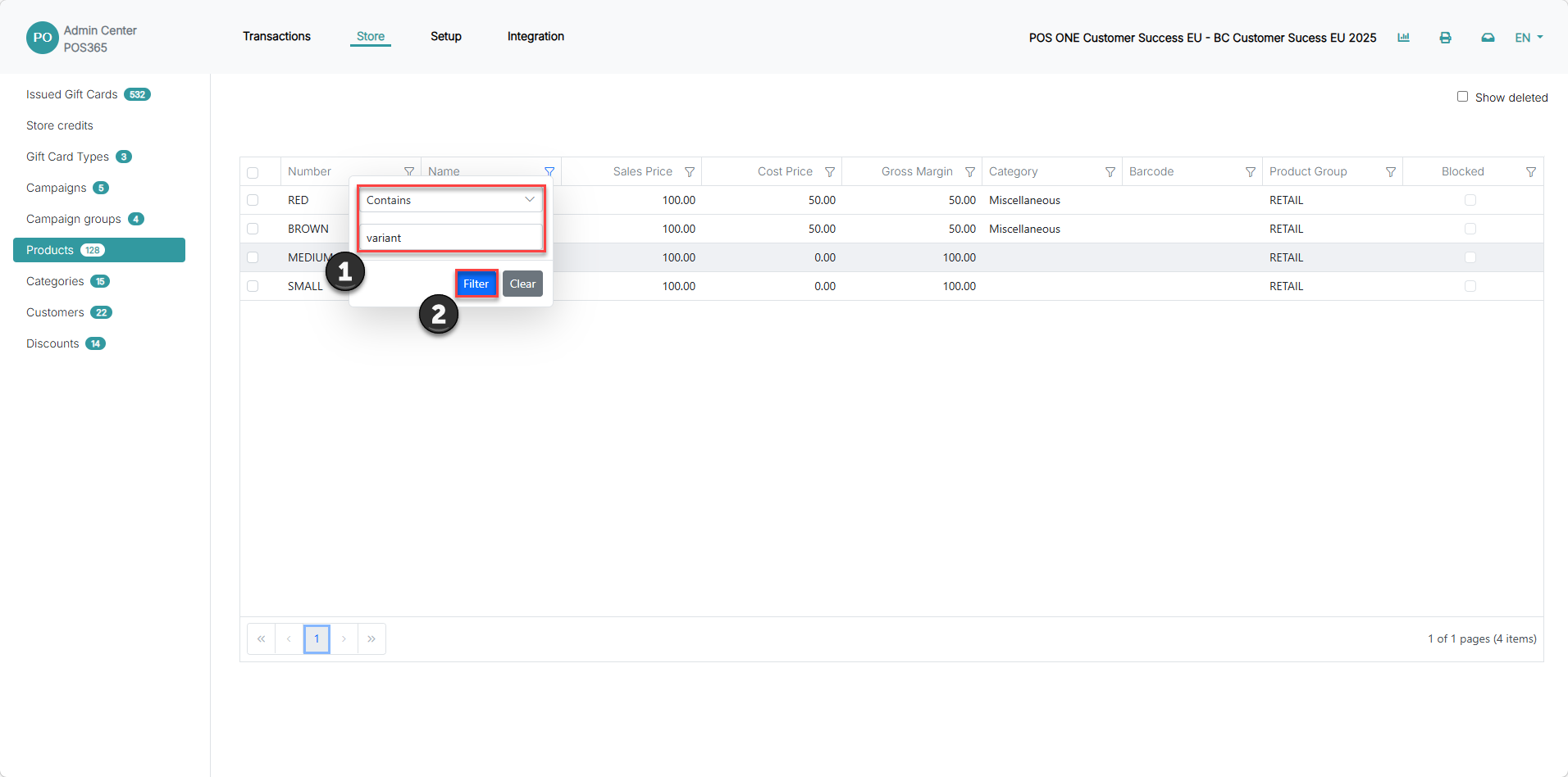Image resolution: width=1568 pixels, height=777 pixels.
Task: Toggle Blocked checkbox for BROWN row
Action: point(1470,229)
